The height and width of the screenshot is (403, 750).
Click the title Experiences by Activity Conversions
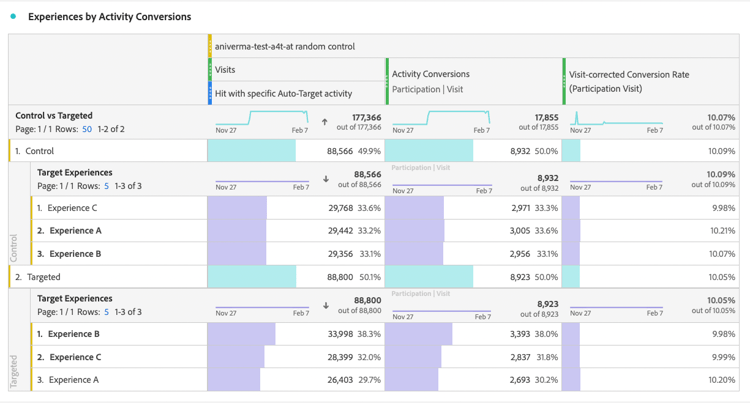(109, 17)
